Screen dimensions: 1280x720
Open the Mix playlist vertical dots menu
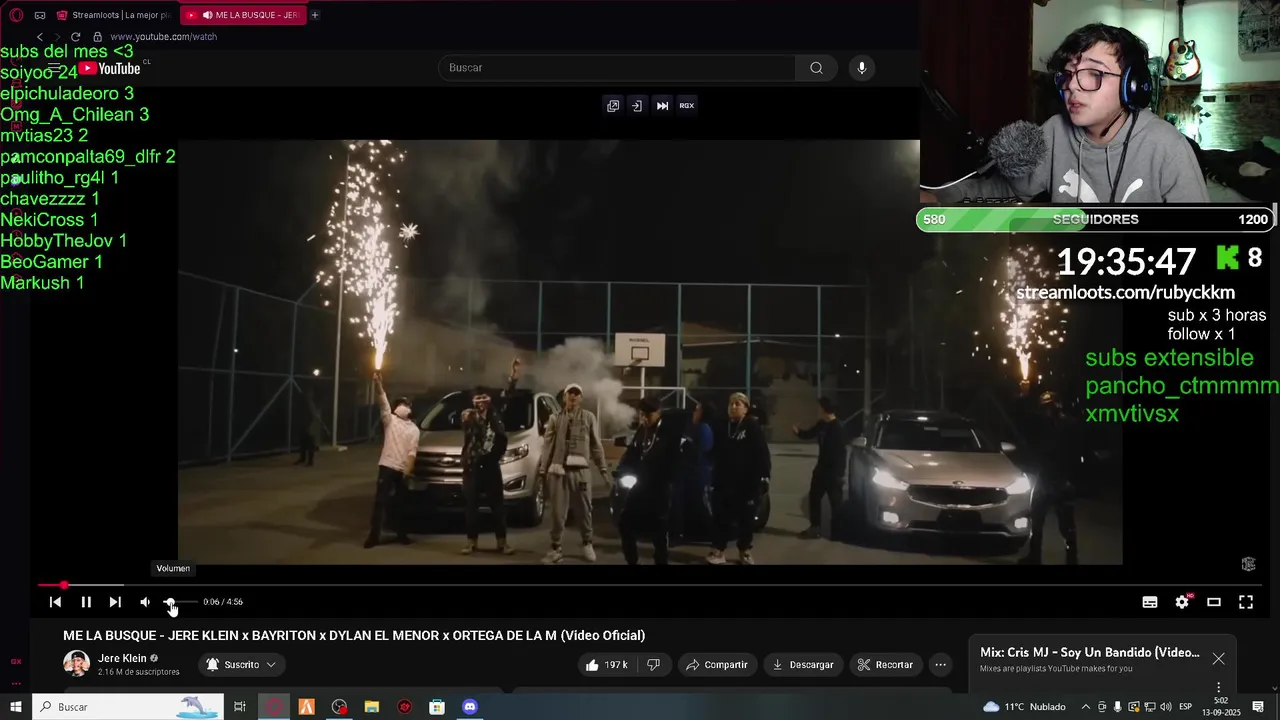1218,688
